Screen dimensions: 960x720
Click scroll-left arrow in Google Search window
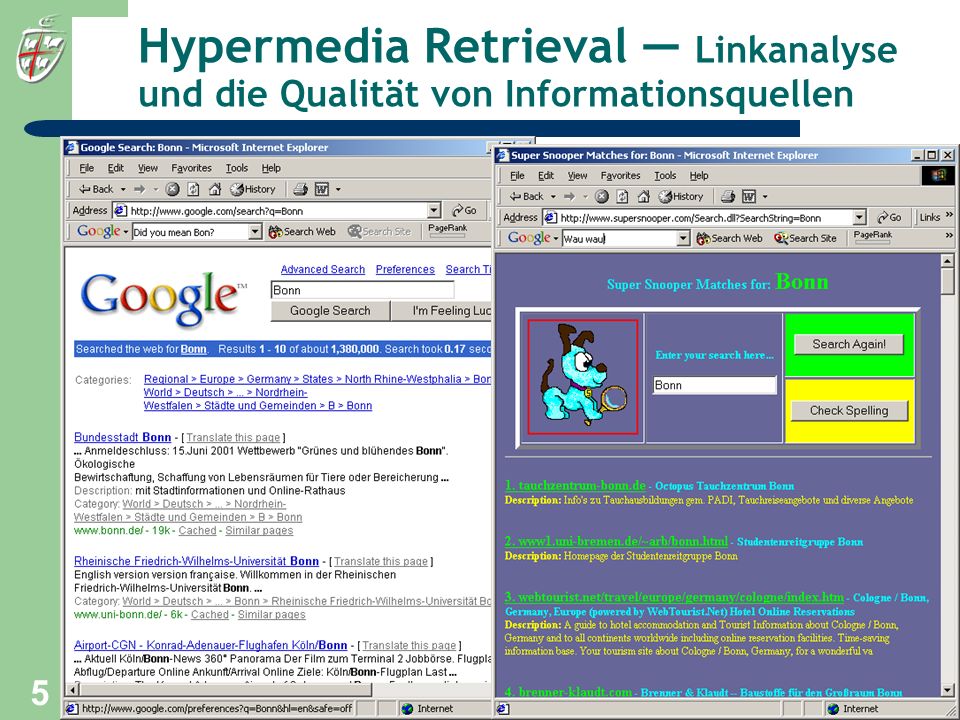(x=72, y=690)
